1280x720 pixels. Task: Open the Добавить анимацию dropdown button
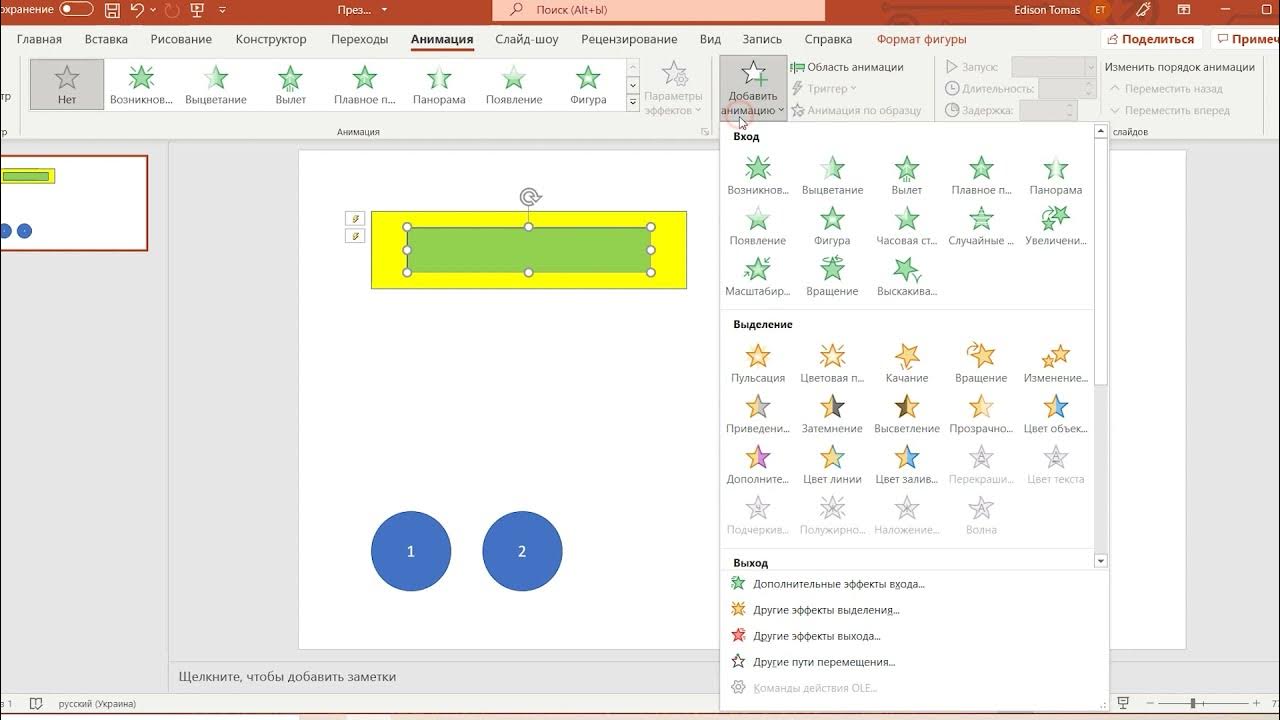(x=753, y=88)
